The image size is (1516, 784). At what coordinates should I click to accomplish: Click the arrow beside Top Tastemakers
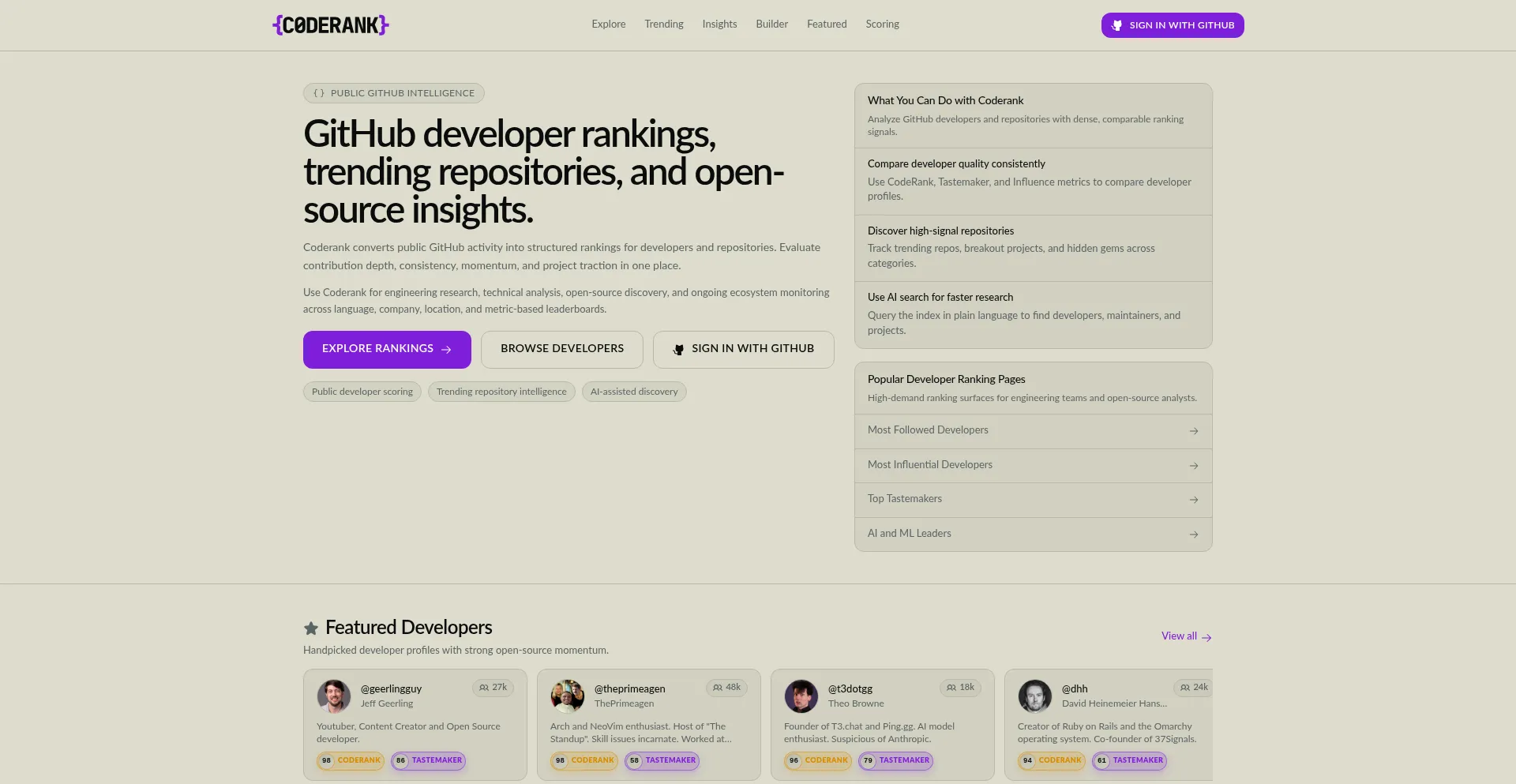pyautogui.click(x=1194, y=500)
